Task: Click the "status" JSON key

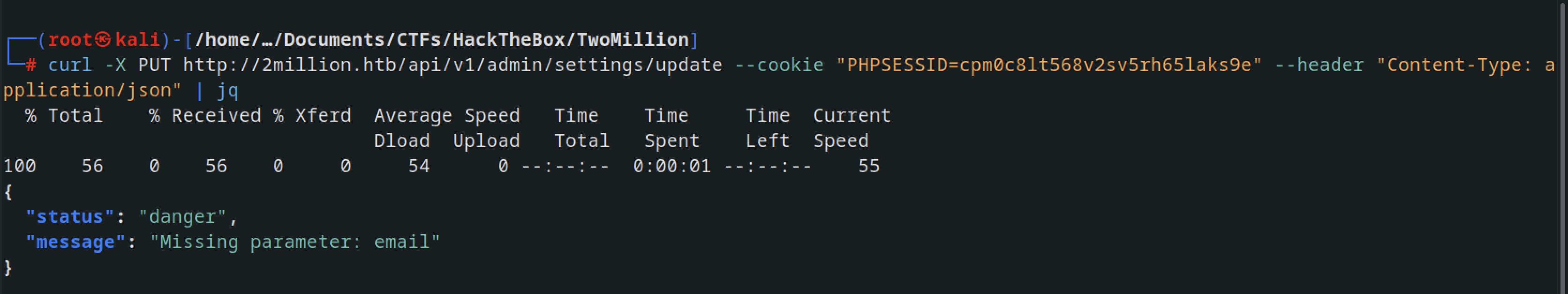Action: (70, 216)
